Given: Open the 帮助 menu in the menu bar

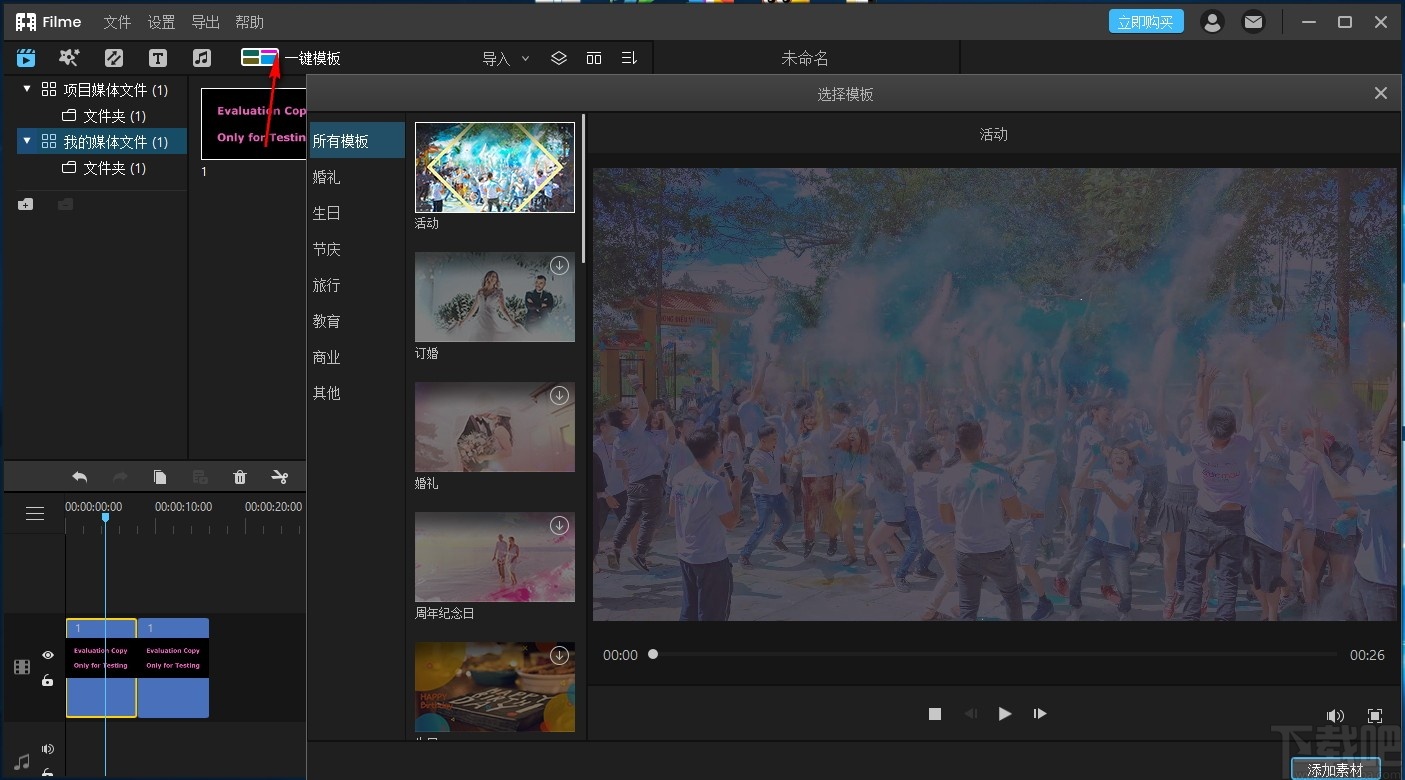Looking at the screenshot, I should (248, 21).
